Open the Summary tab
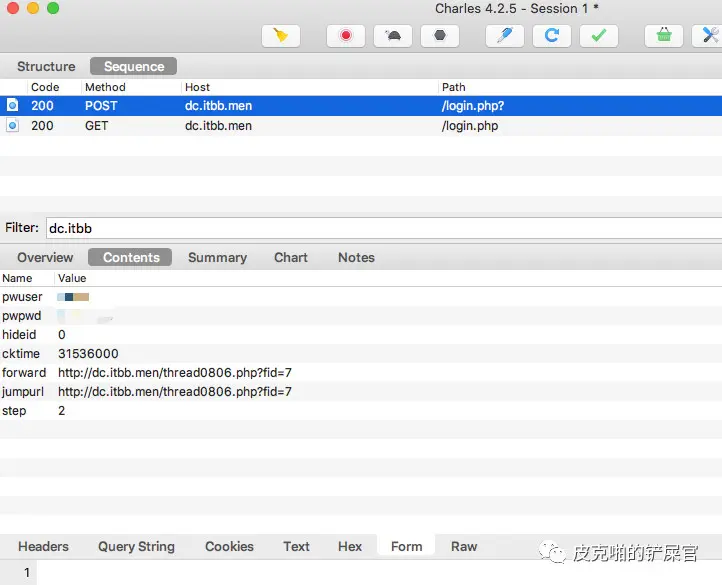Viewport: 722px width, 585px height. coord(217,257)
